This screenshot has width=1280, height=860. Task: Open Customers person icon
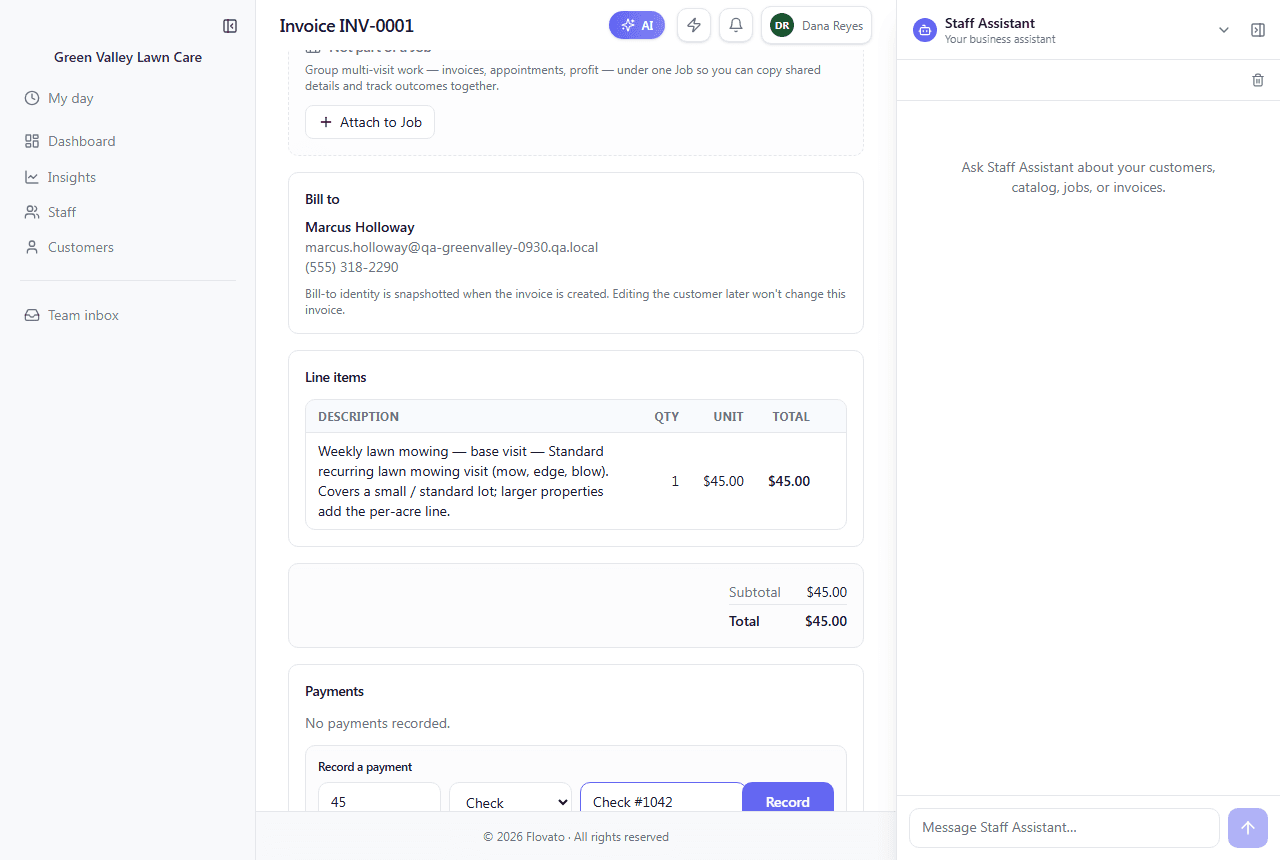click(x=32, y=247)
